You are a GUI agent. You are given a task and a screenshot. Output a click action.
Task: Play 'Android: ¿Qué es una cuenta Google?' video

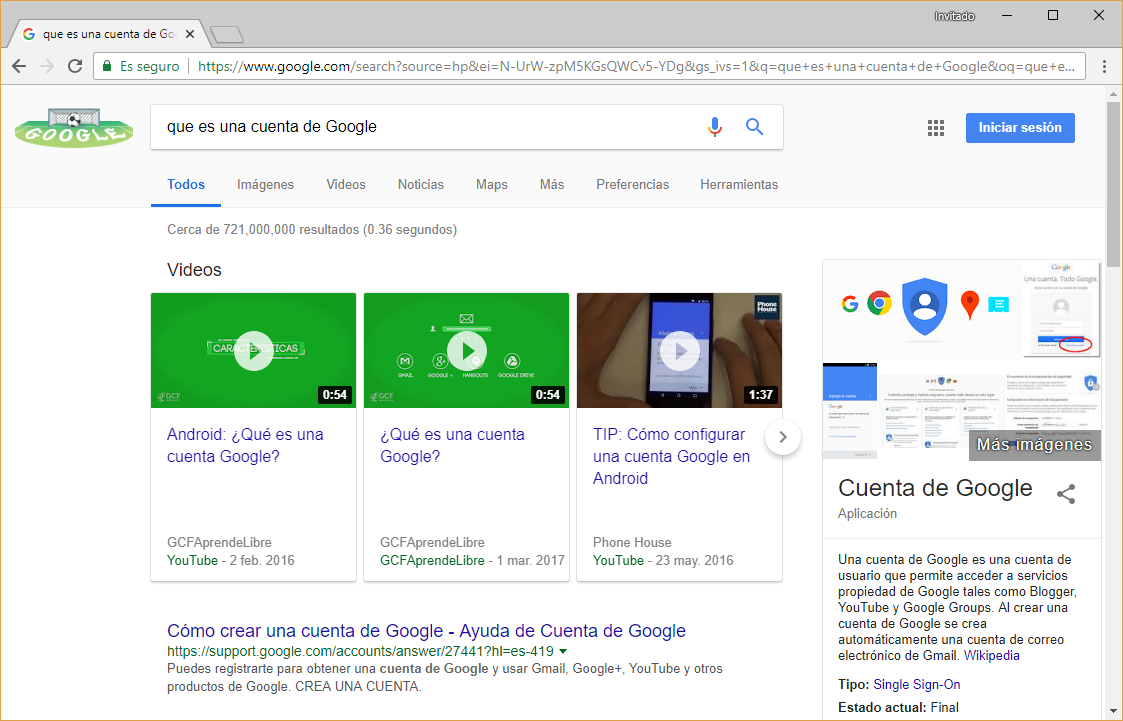click(254, 350)
